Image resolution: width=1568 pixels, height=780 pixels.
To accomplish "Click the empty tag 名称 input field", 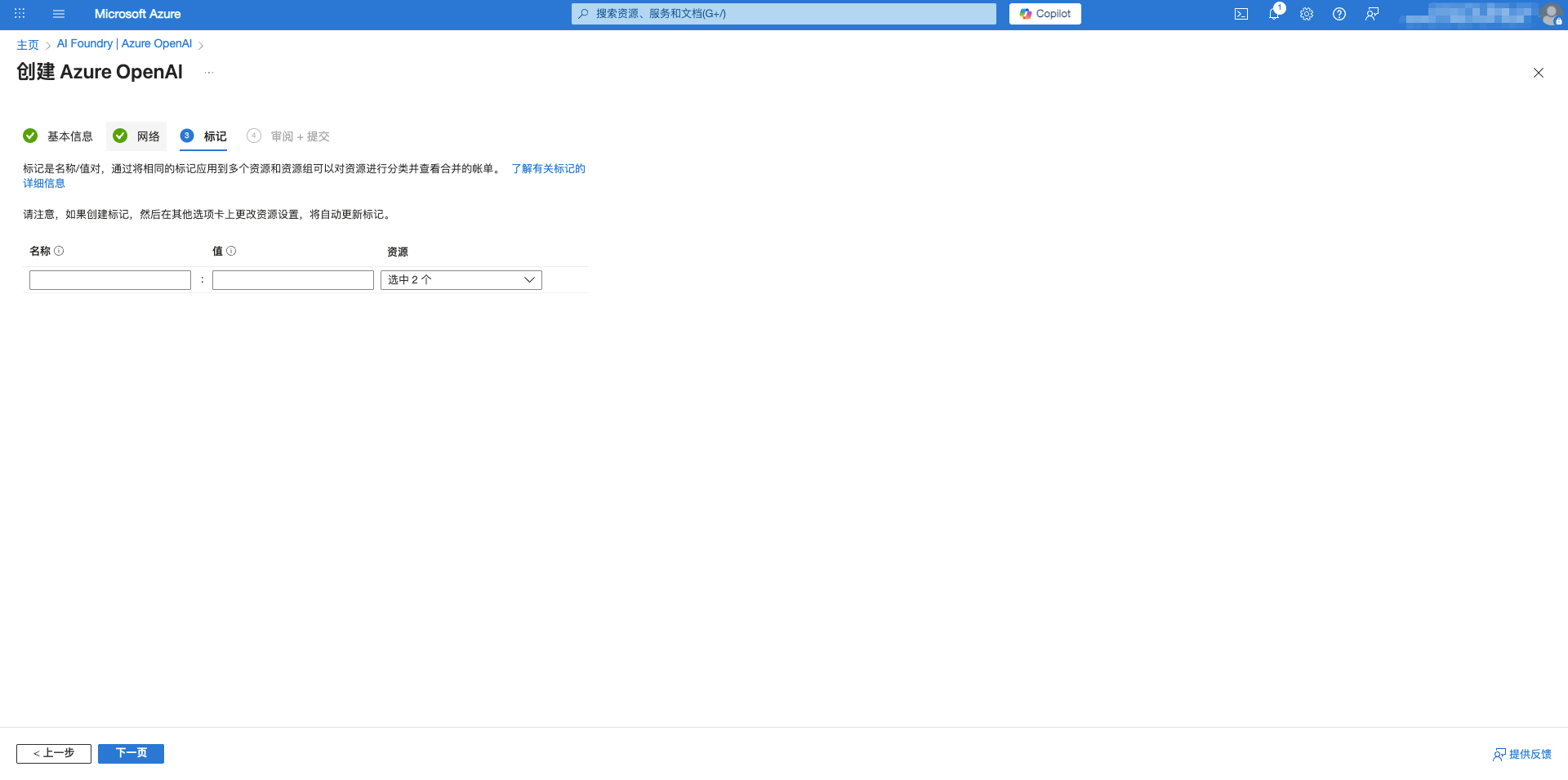I will (109, 279).
